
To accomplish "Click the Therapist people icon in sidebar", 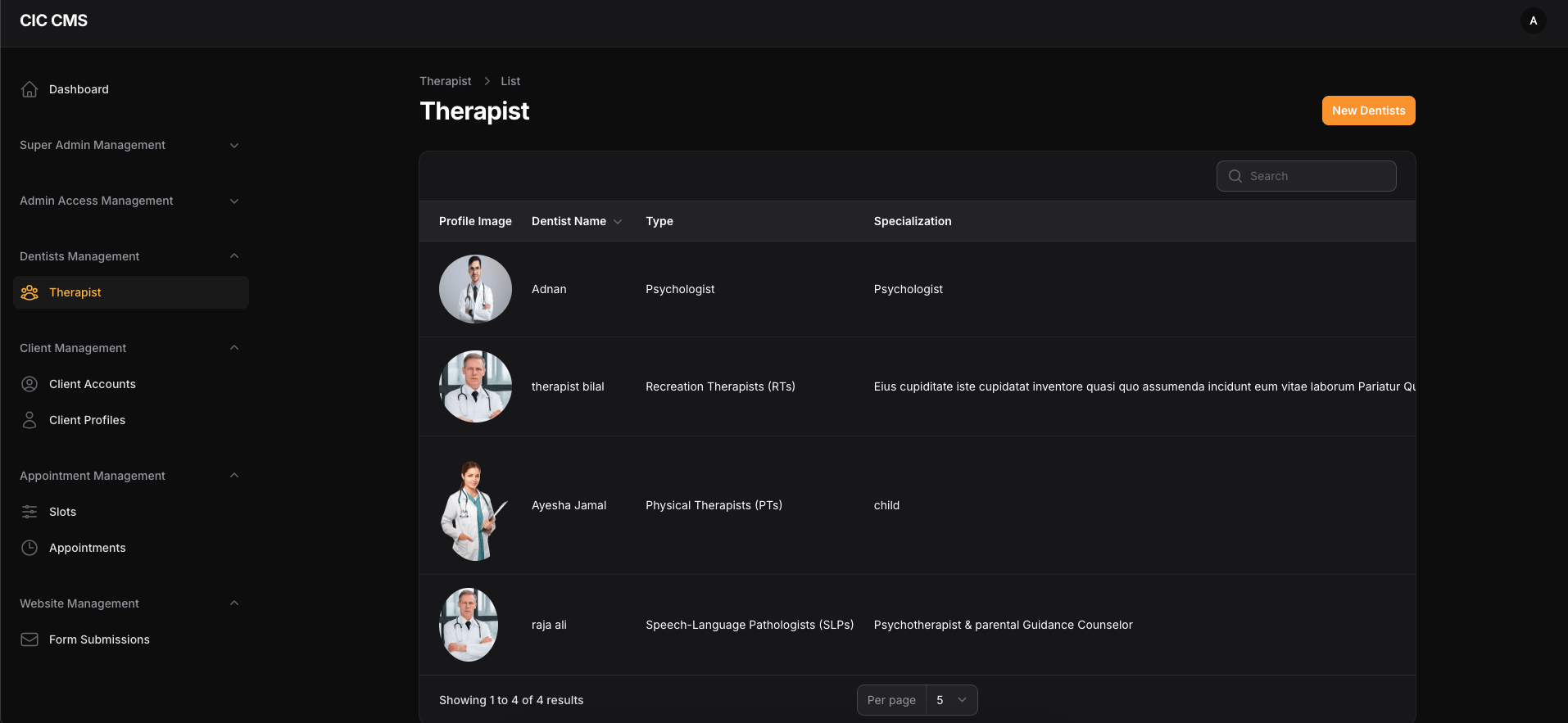I will pos(29,292).
